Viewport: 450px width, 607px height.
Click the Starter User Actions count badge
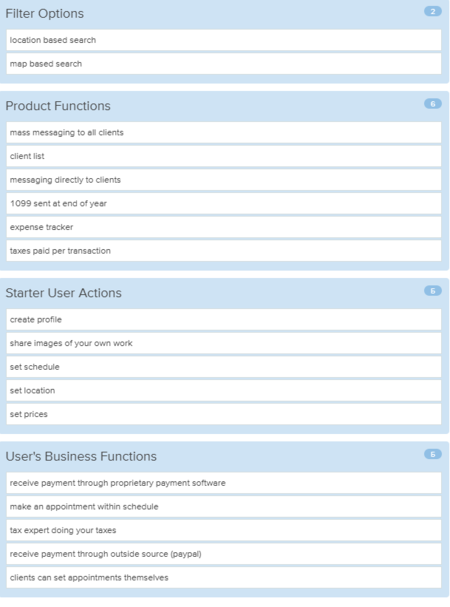click(433, 291)
